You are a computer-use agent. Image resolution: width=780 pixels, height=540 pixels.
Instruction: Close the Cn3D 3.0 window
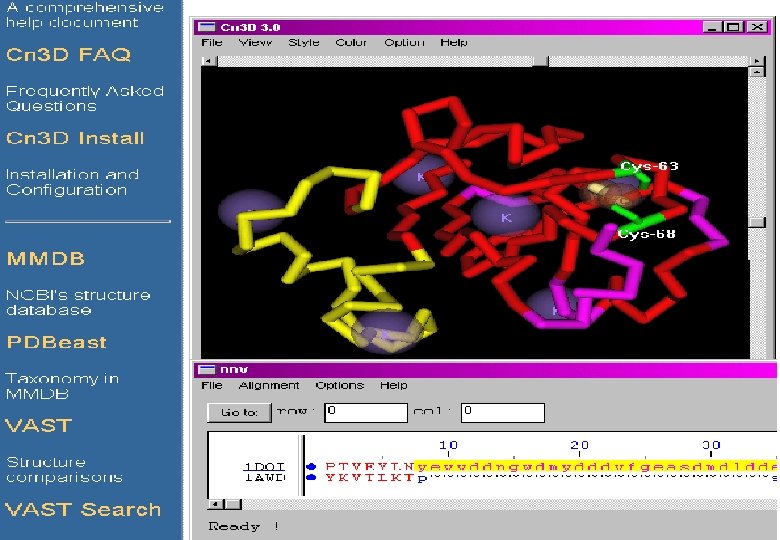(758, 27)
